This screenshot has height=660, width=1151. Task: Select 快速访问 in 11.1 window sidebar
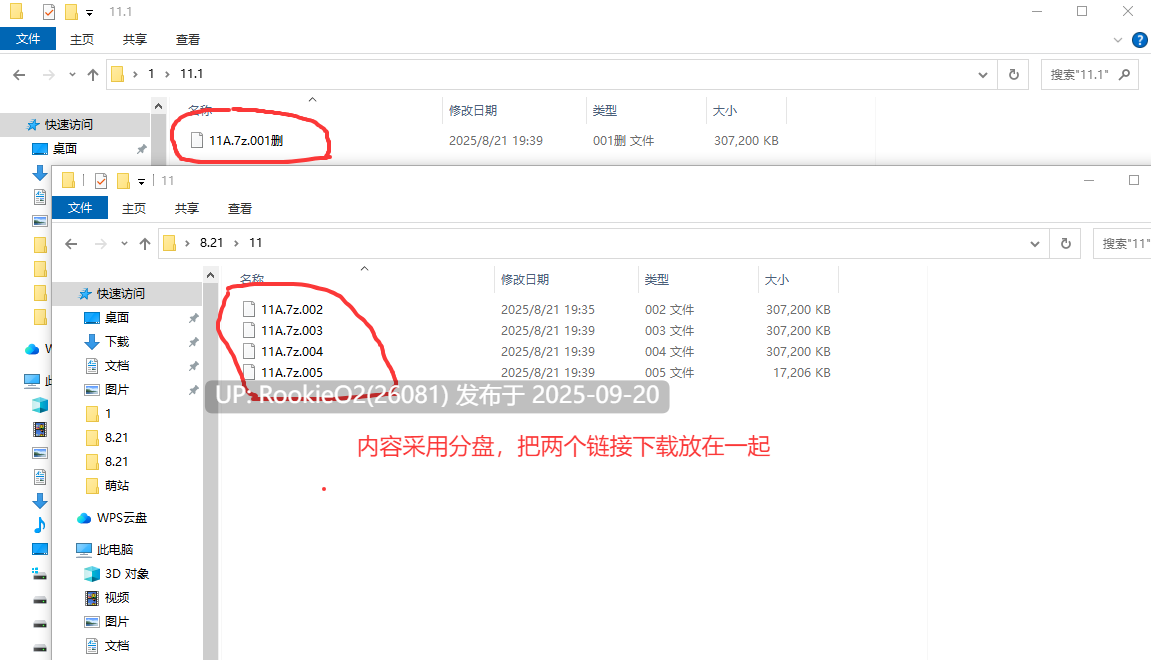point(68,125)
